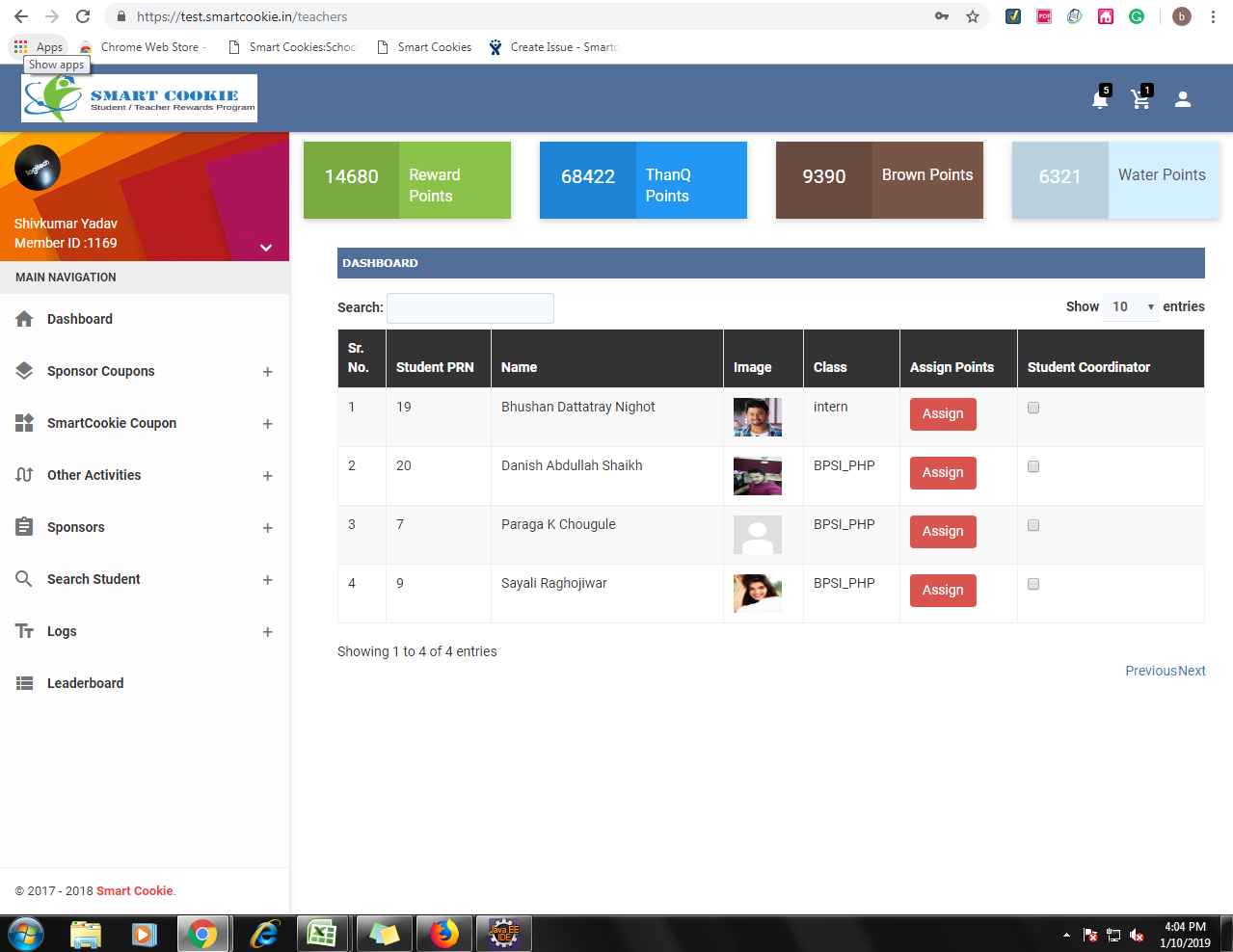Image resolution: width=1233 pixels, height=952 pixels.
Task: Go to the Next page link
Action: (1192, 671)
